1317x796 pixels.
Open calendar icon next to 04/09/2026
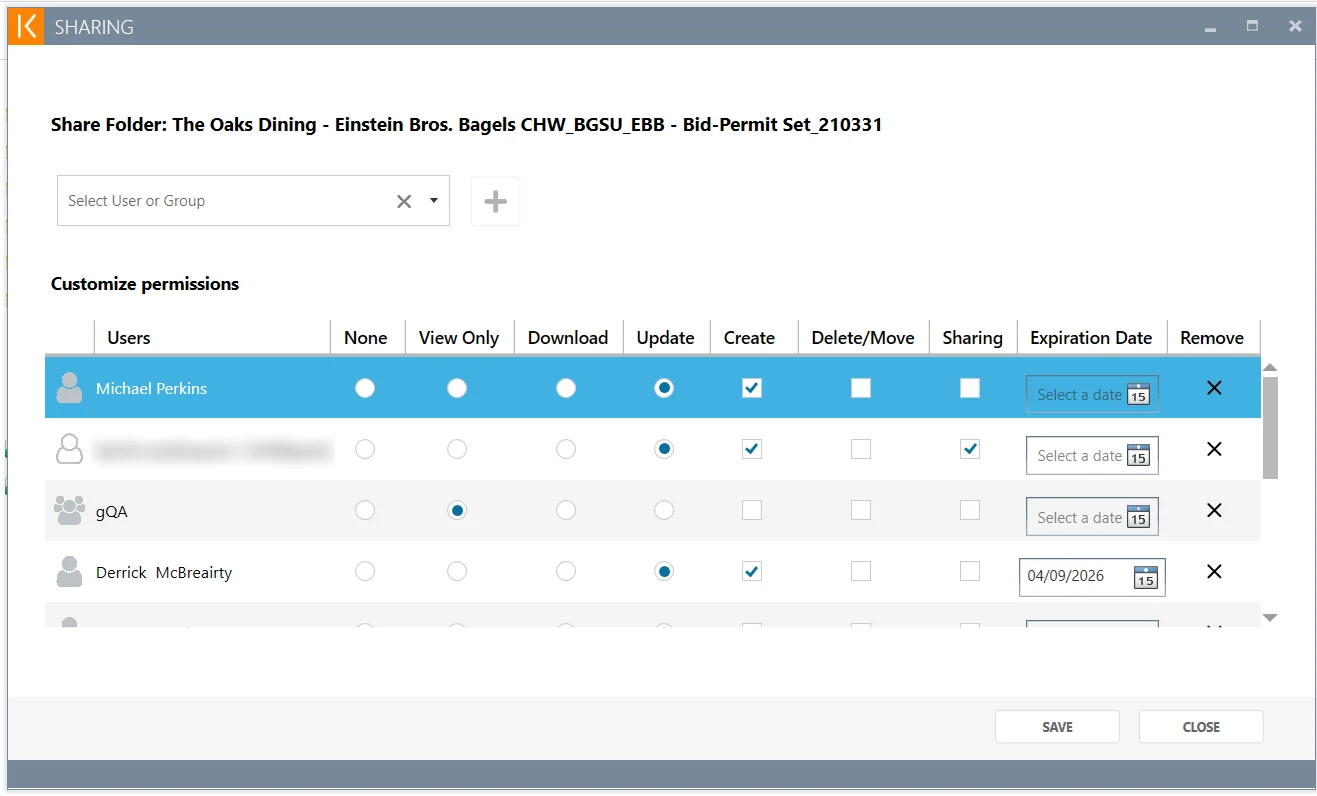pos(1145,577)
